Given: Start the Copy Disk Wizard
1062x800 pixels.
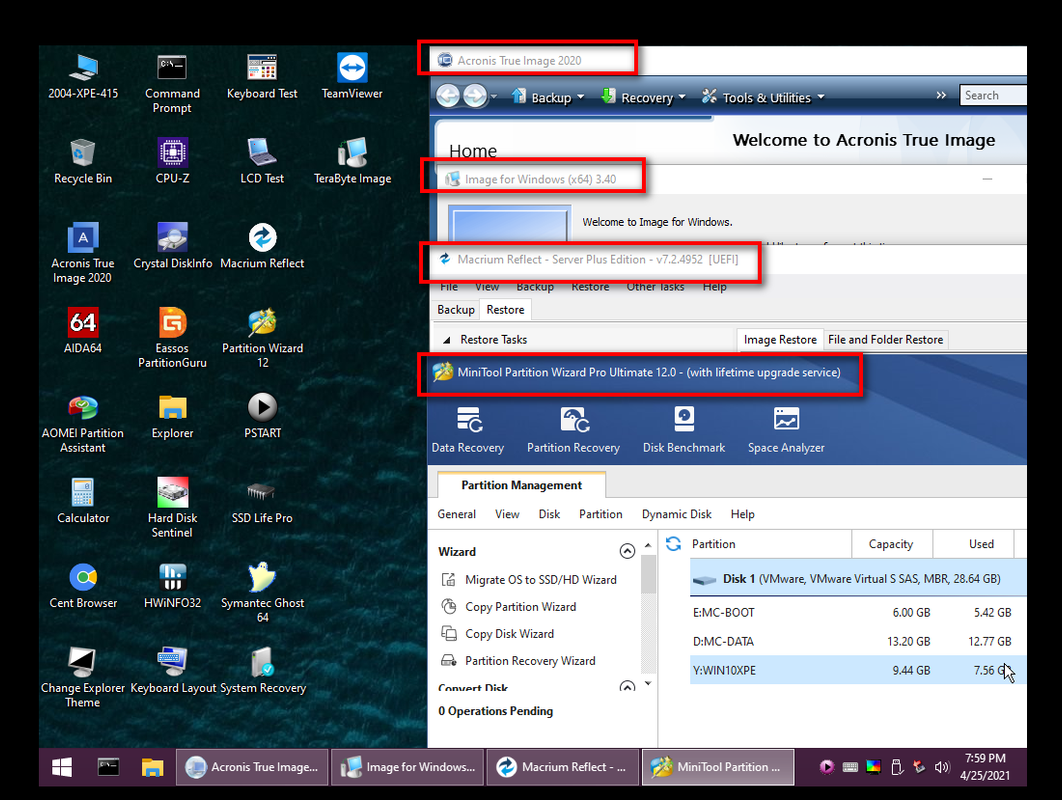Looking at the screenshot, I should [498, 634].
